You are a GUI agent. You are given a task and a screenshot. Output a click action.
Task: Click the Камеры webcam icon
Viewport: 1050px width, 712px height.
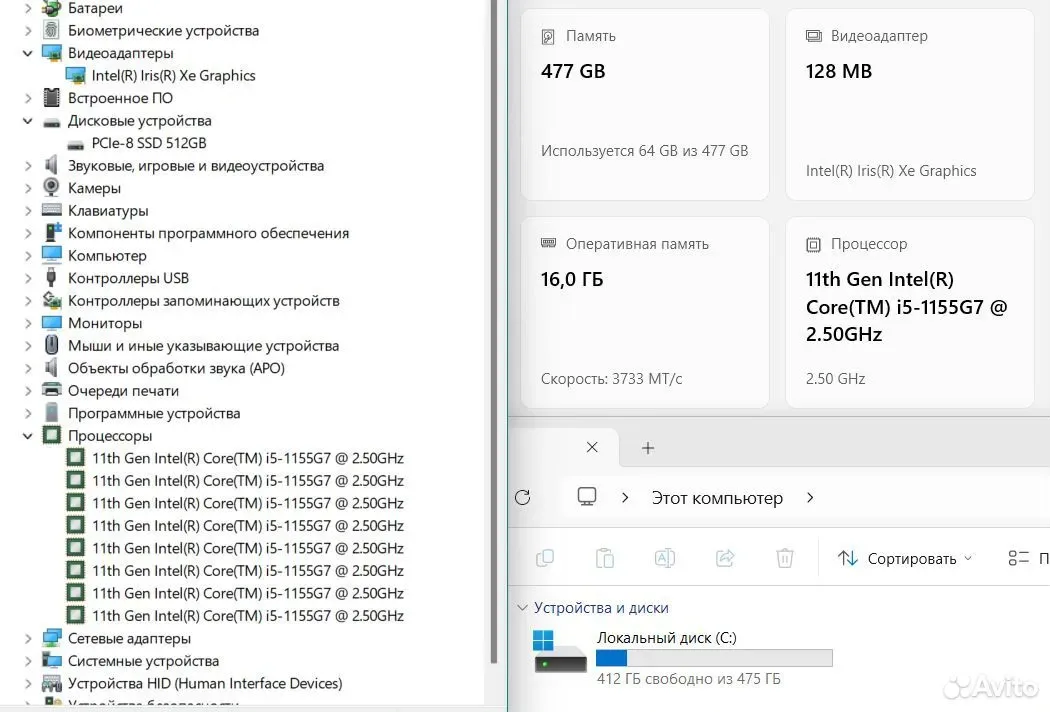pyautogui.click(x=52, y=188)
